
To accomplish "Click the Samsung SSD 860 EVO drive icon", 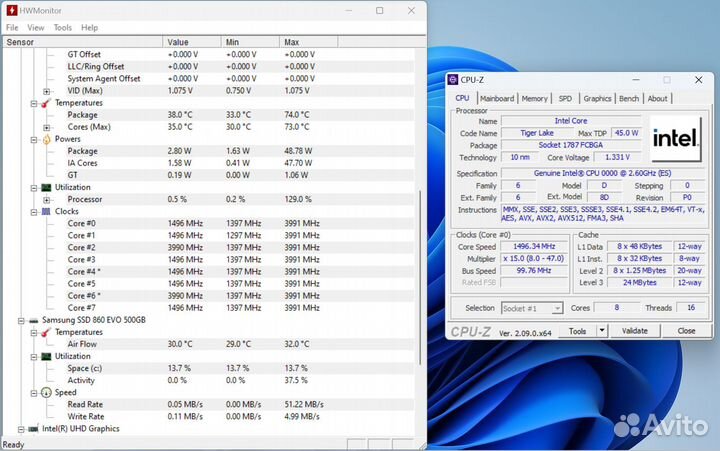I will point(34,320).
